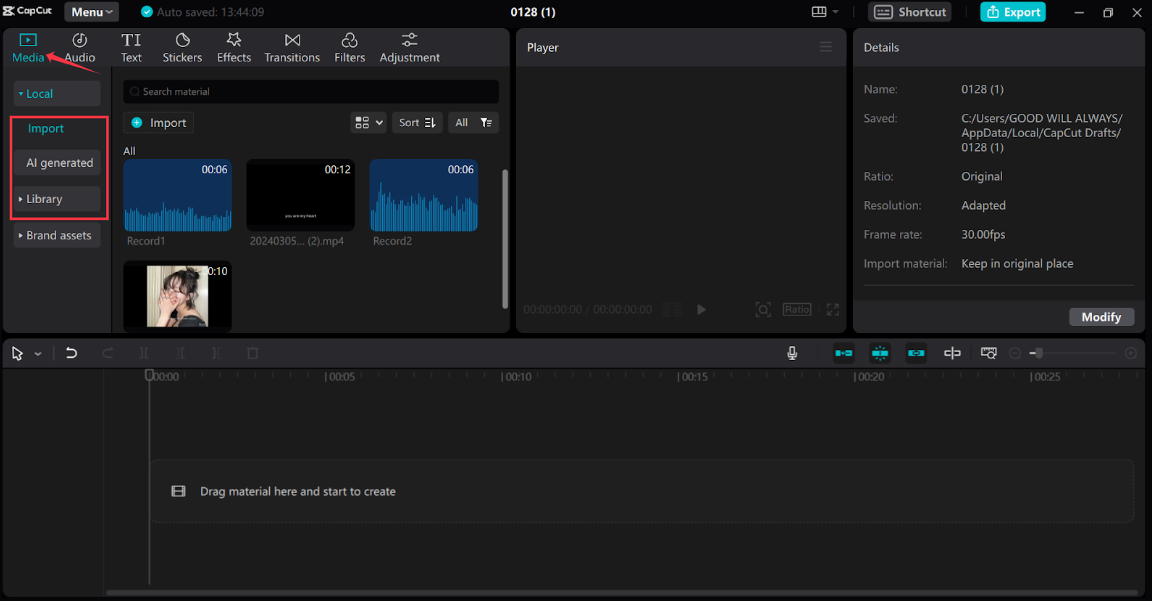Open the cursor tool mode dropdown
The height and width of the screenshot is (601, 1152).
pos(38,354)
